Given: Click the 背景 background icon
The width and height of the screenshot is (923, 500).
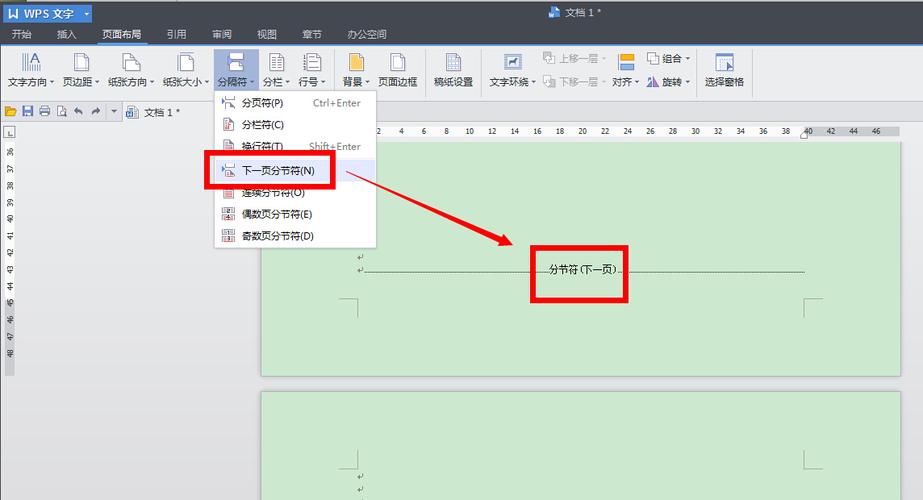Looking at the screenshot, I should coord(356,62).
